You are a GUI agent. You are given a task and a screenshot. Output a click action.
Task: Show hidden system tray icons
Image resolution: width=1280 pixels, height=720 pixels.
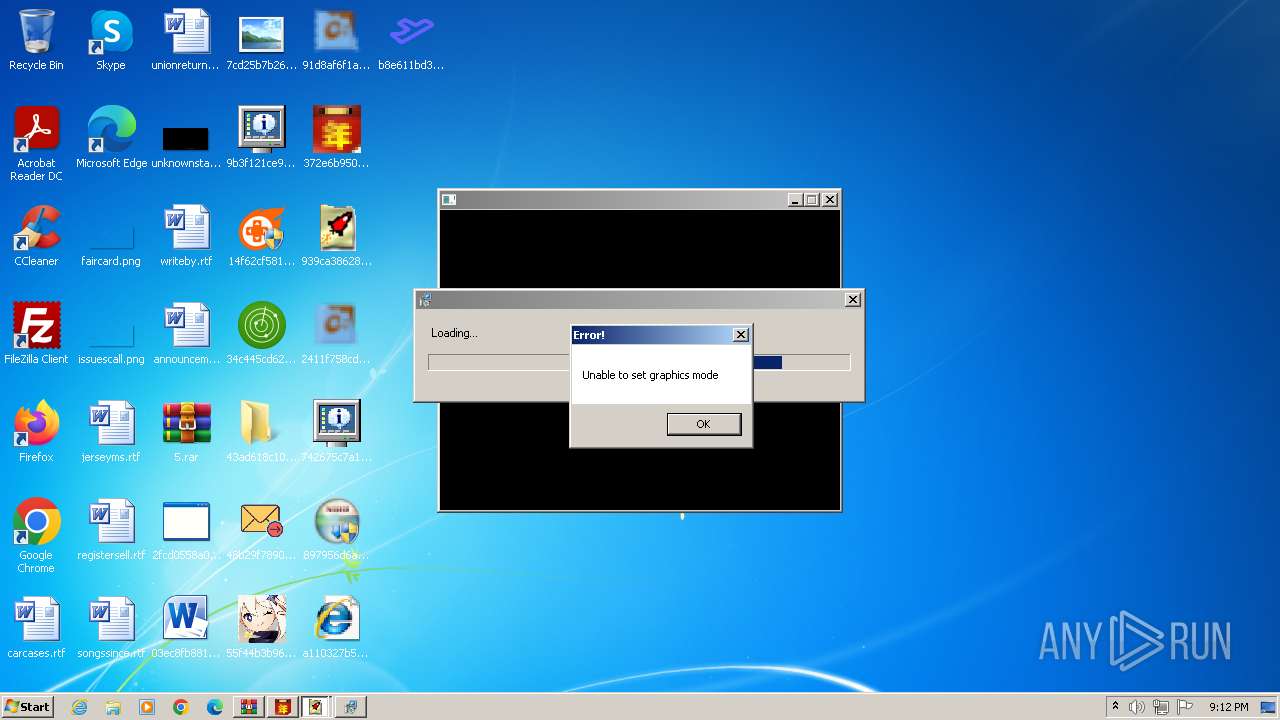coord(1116,707)
